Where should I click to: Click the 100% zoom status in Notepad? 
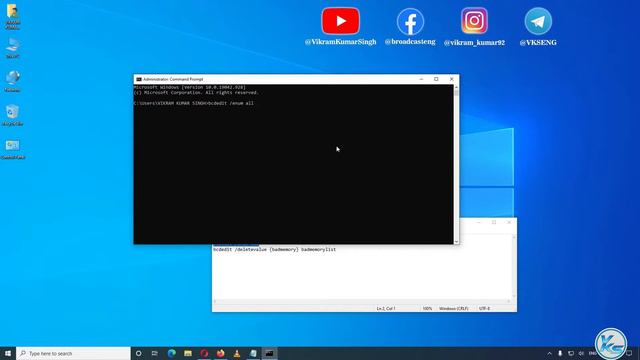(x=427, y=309)
